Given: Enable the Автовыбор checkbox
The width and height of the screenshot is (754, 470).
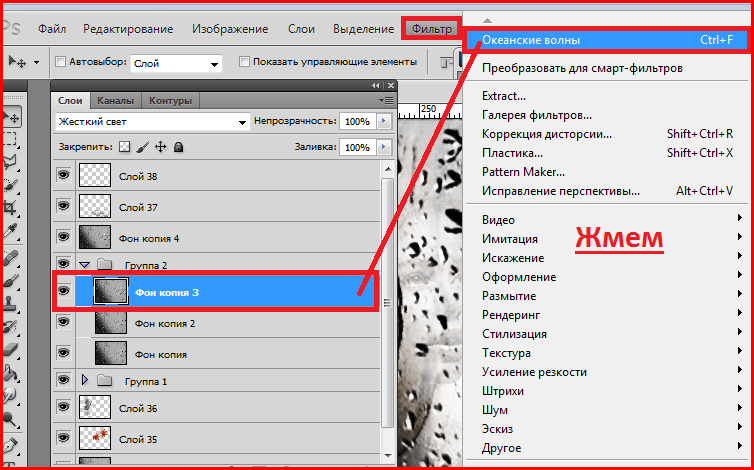Looking at the screenshot, I should [61, 62].
